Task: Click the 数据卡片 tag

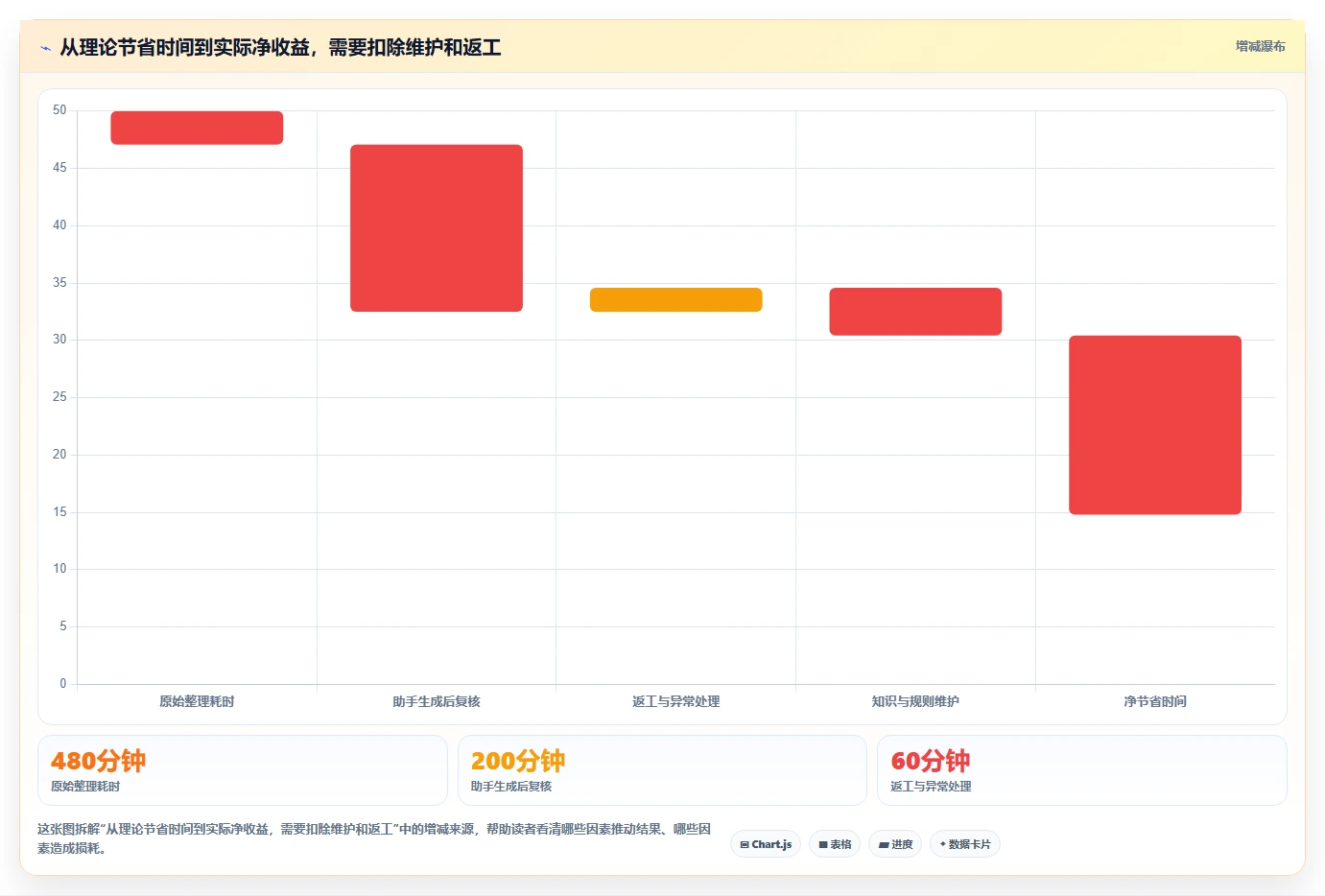Action: 965,844
